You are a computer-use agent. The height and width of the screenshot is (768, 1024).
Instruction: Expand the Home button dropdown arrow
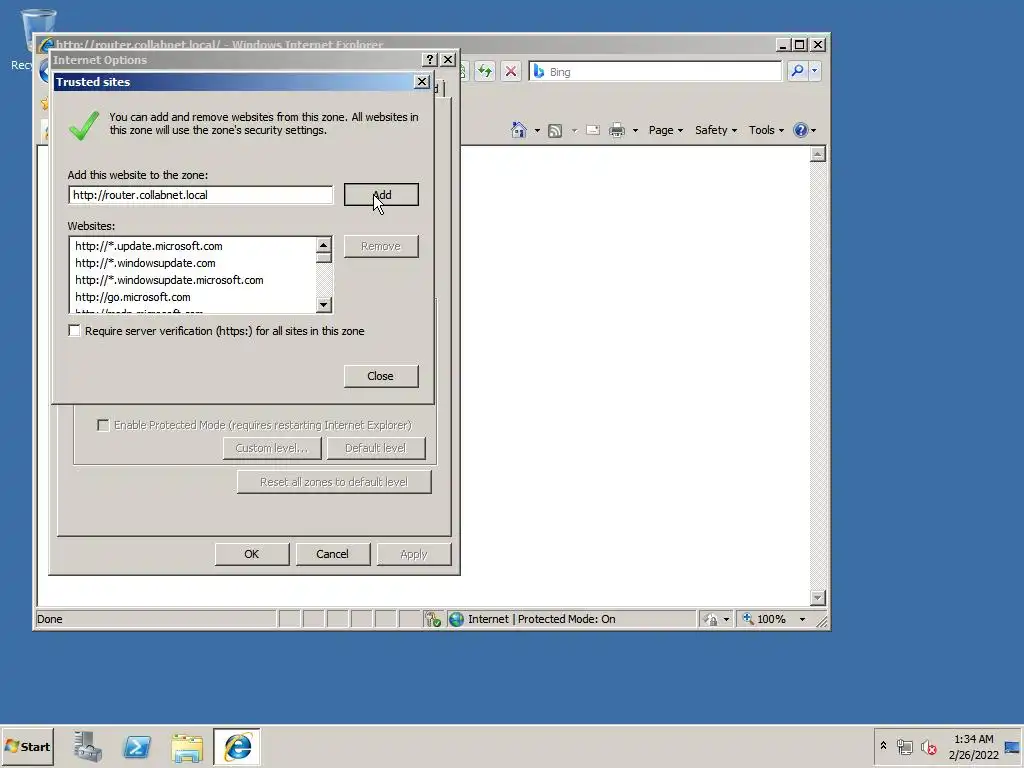tap(537, 130)
